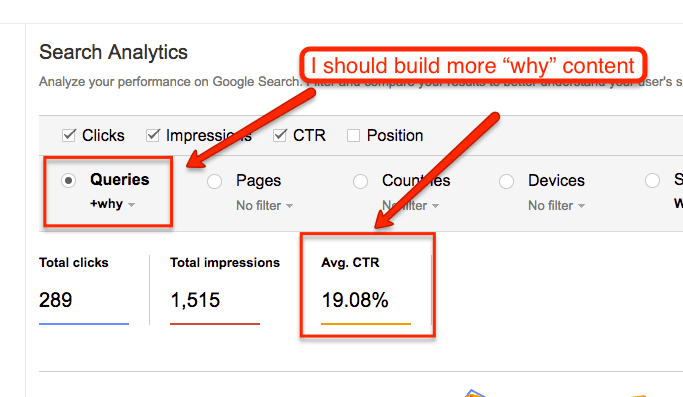Expand the Devices No filter dropdown
Viewport: 683px width, 397px height.
tap(556, 205)
